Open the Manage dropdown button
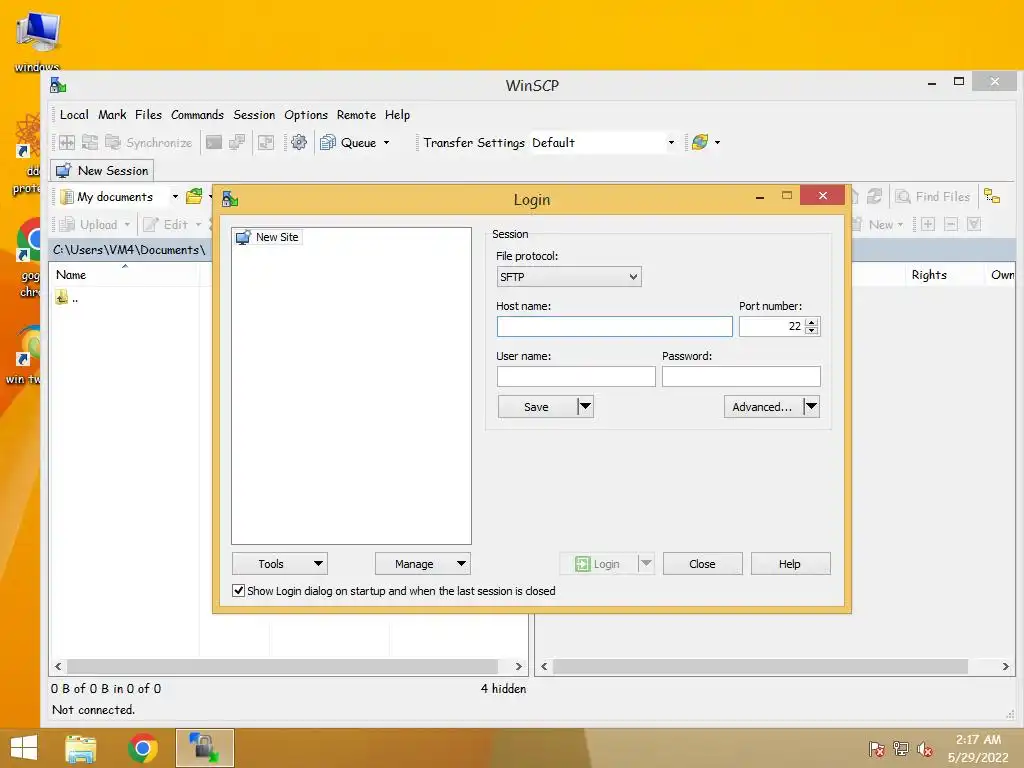The height and width of the screenshot is (768, 1024). coord(423,564)
